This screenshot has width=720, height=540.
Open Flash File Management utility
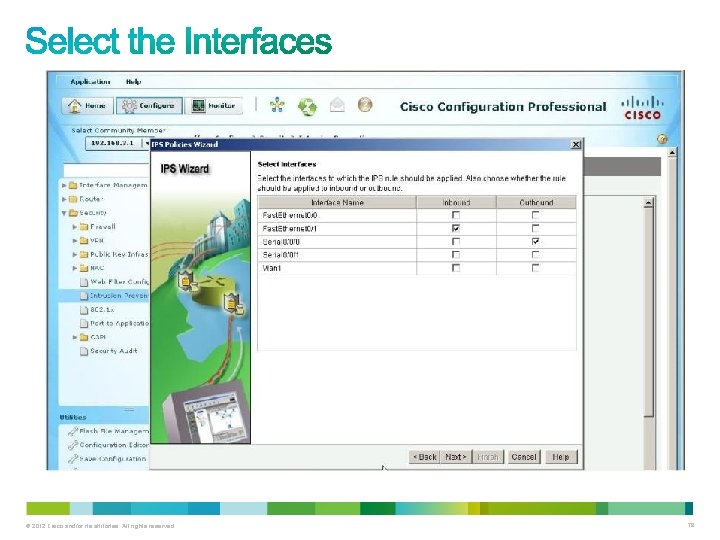pos(108,431)
